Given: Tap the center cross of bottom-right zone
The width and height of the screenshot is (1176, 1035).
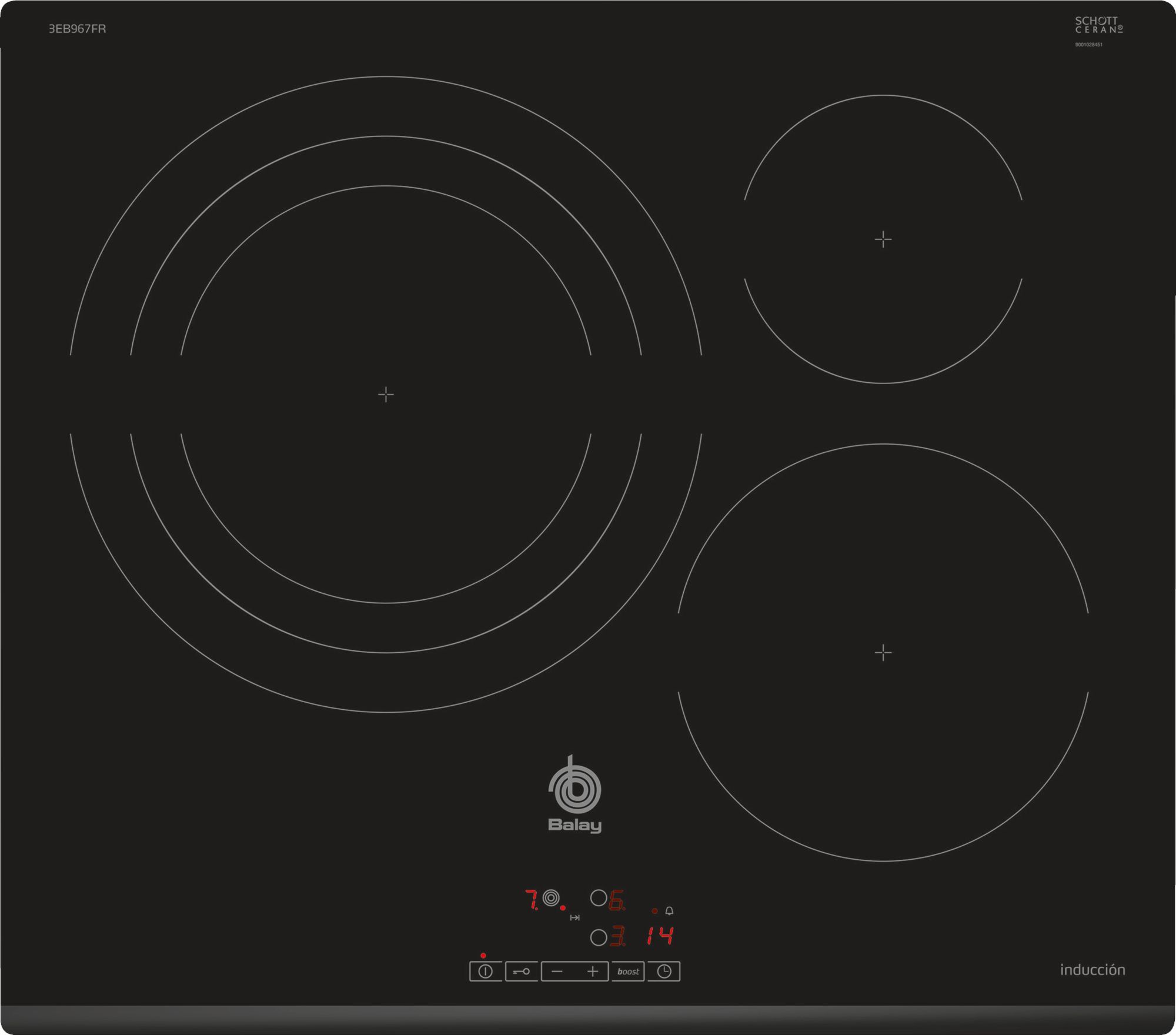Looking at the screenshot, I should (883, 652).
